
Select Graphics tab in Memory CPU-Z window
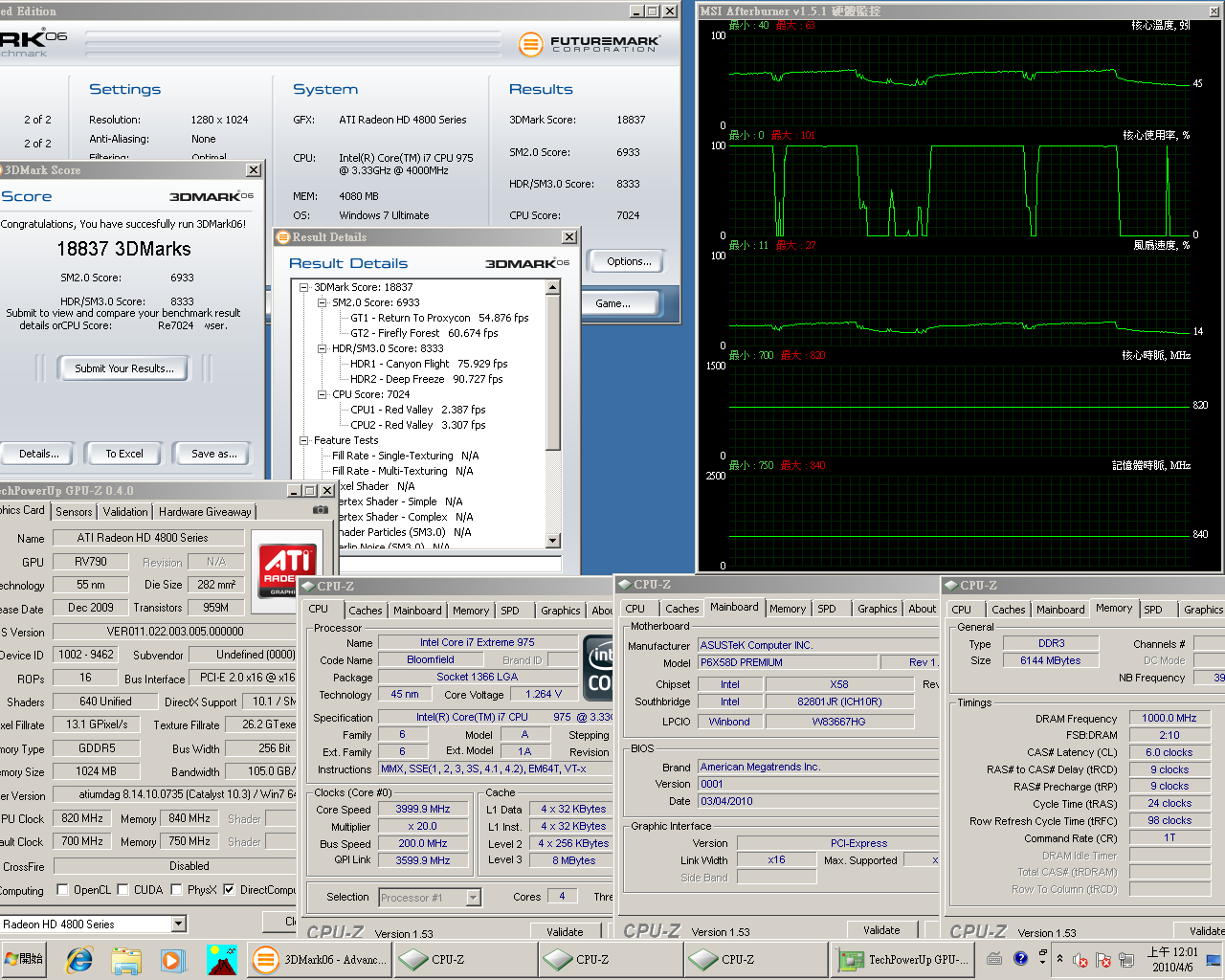[x=1203, y=609]
